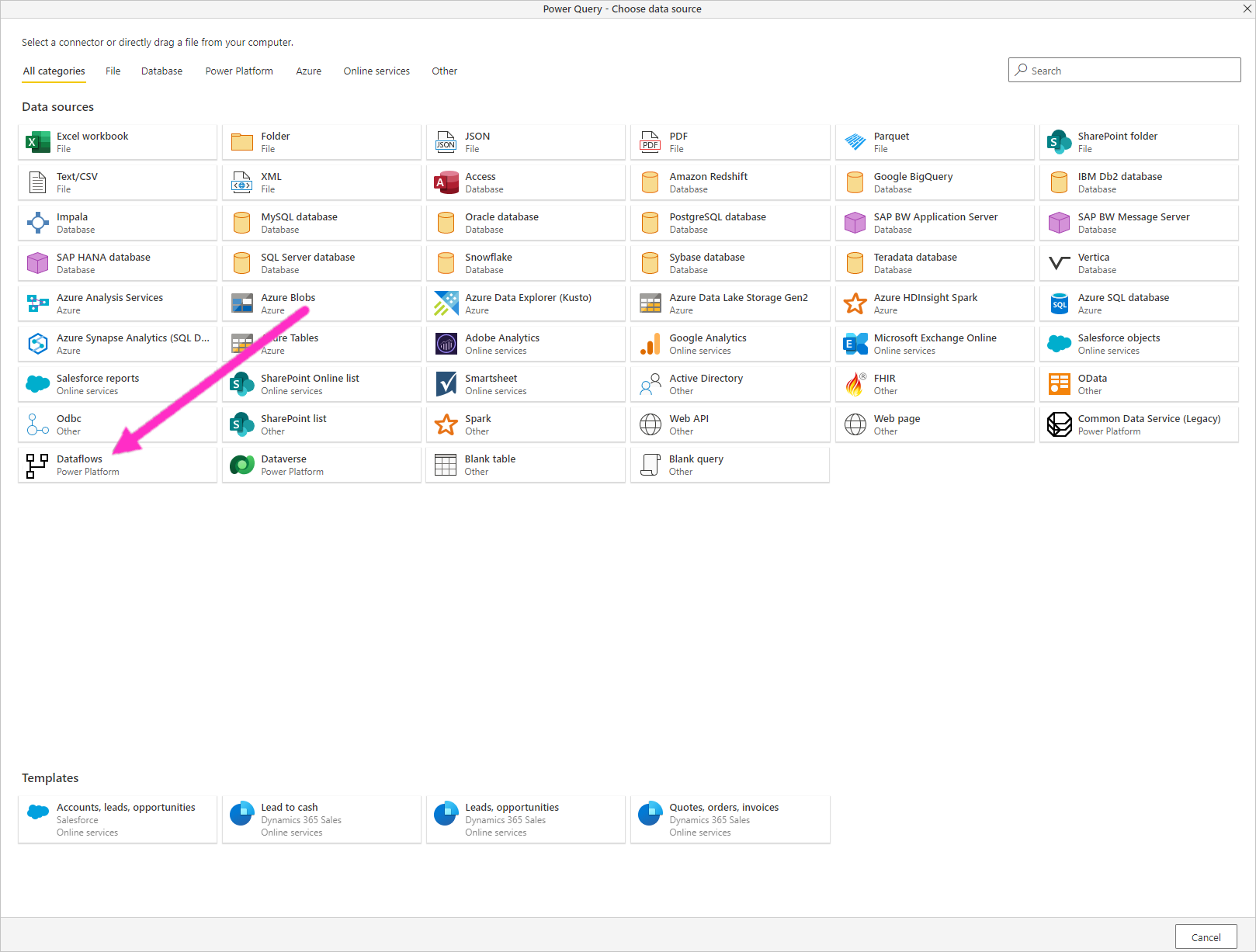
Task: Switch to the All categories tab
Action: 54,71
